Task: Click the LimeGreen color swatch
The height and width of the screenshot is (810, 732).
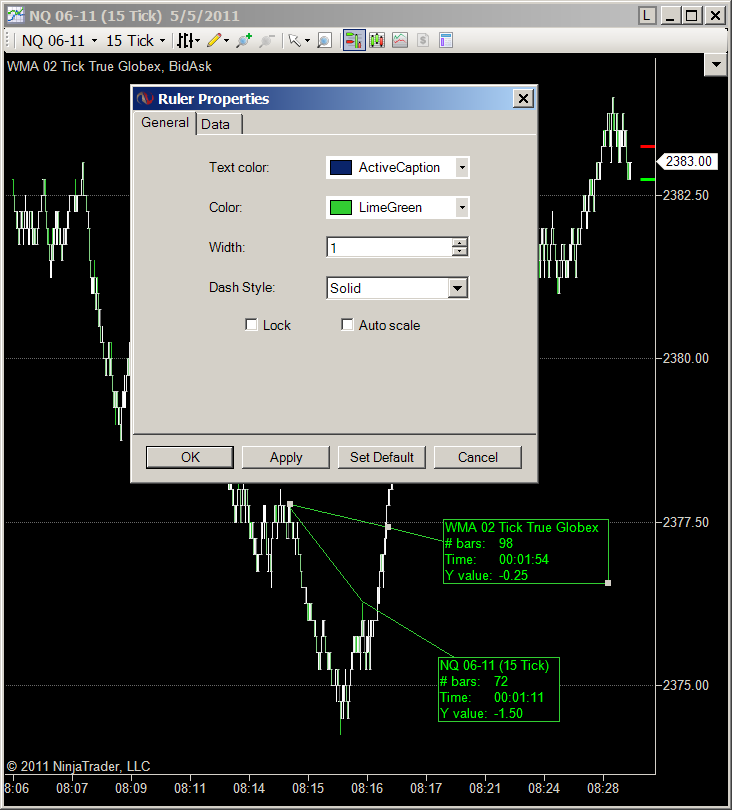Action: 341,207
